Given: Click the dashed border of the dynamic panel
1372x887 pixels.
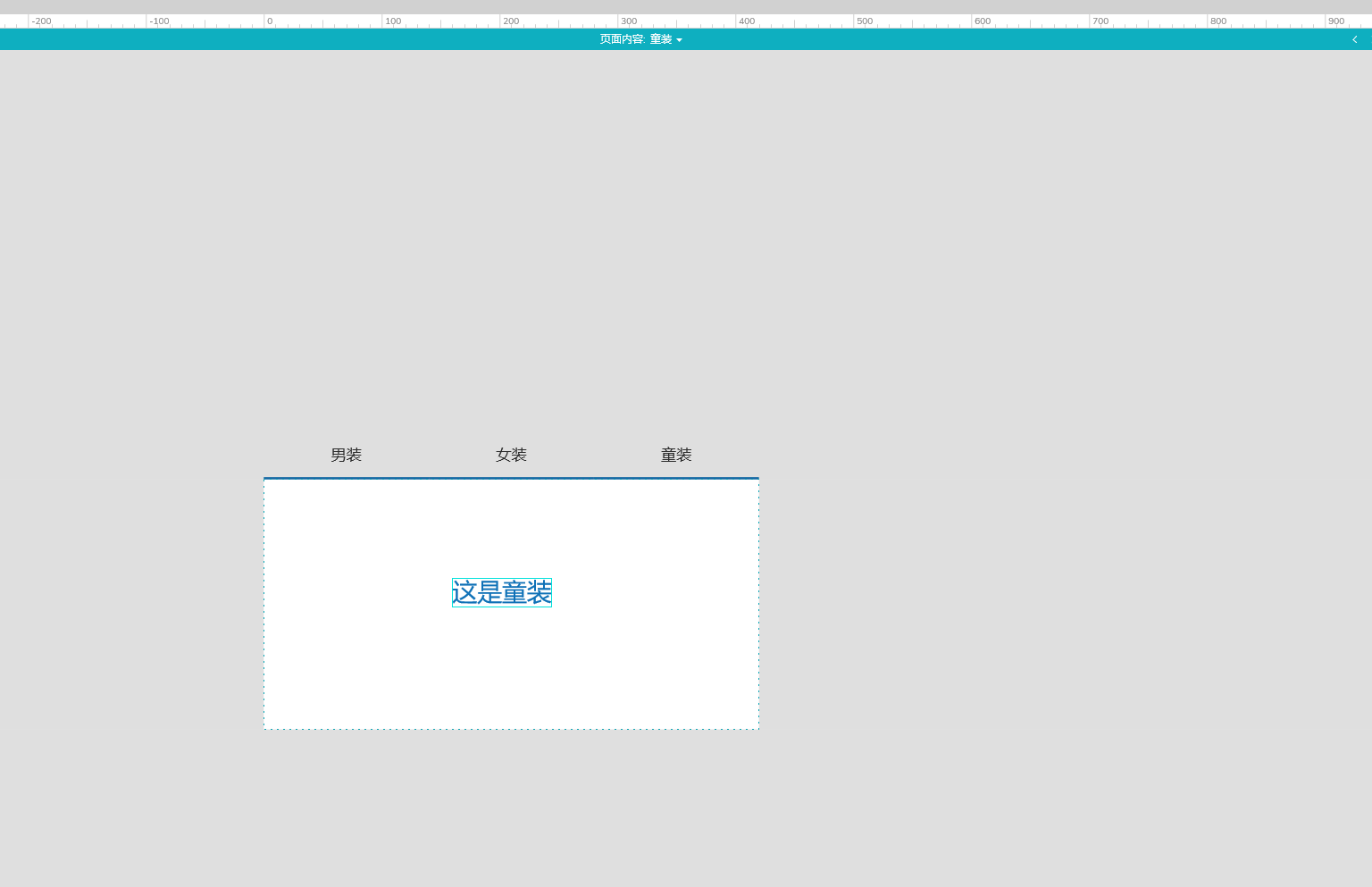Looking at the screenshot, I should [x=511, y=729].
